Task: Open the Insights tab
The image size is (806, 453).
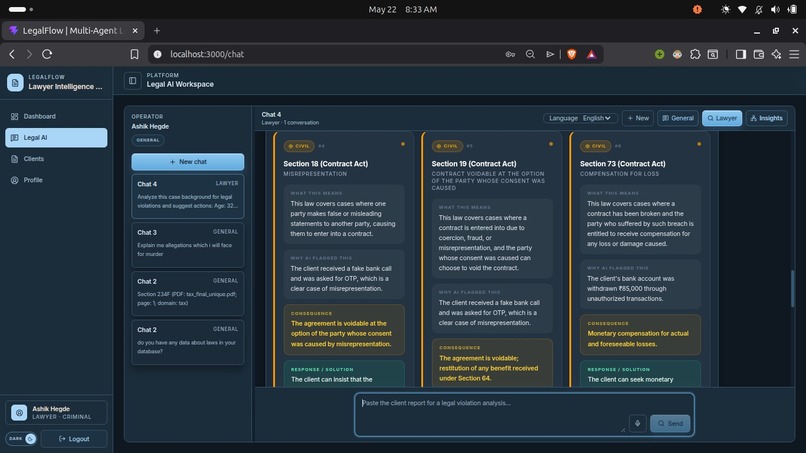Action: 766,118
